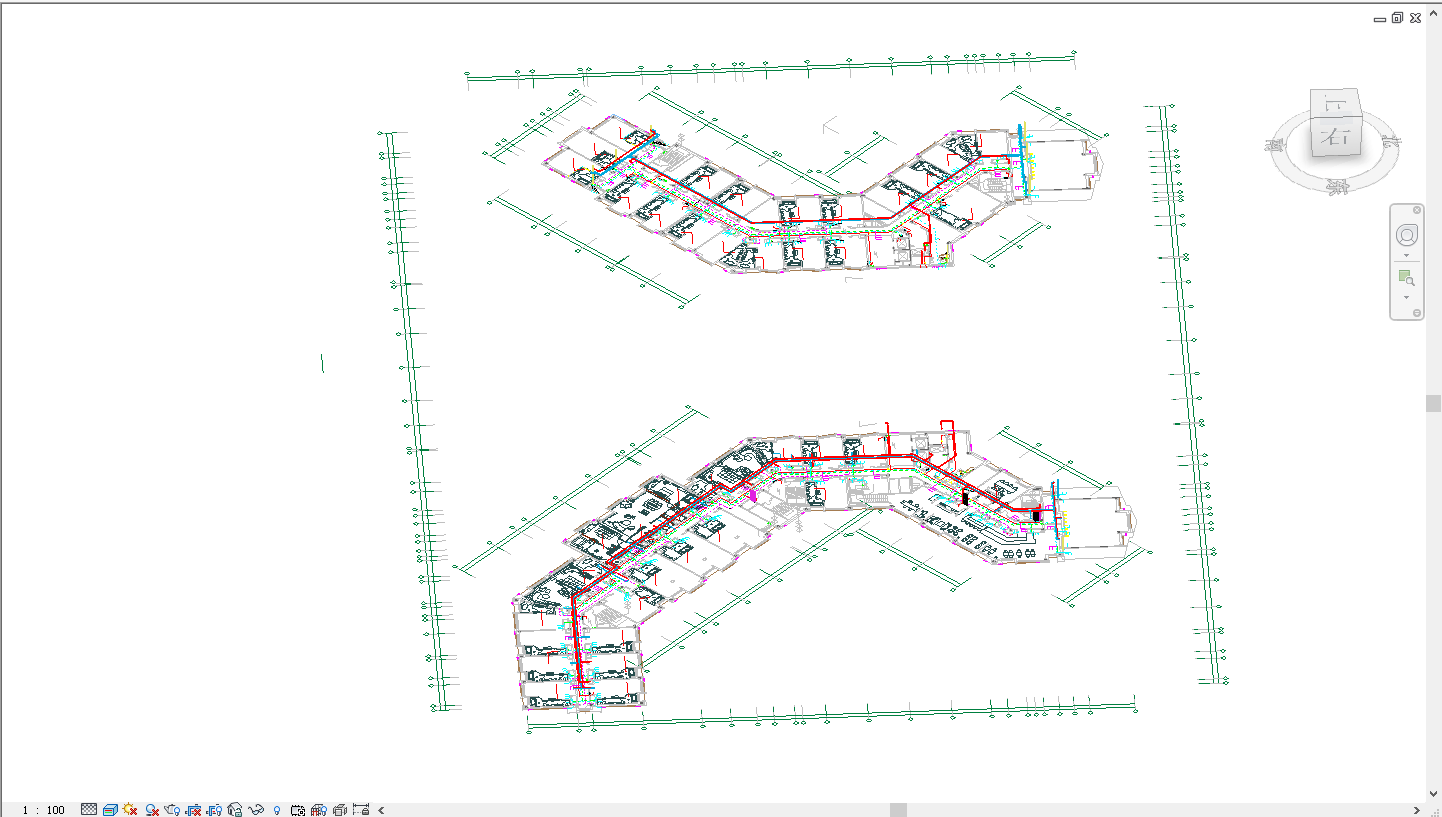Toggle Crop View in the view bar
Viewport: 1442px width, 817px height.
(x=194, y=810)
